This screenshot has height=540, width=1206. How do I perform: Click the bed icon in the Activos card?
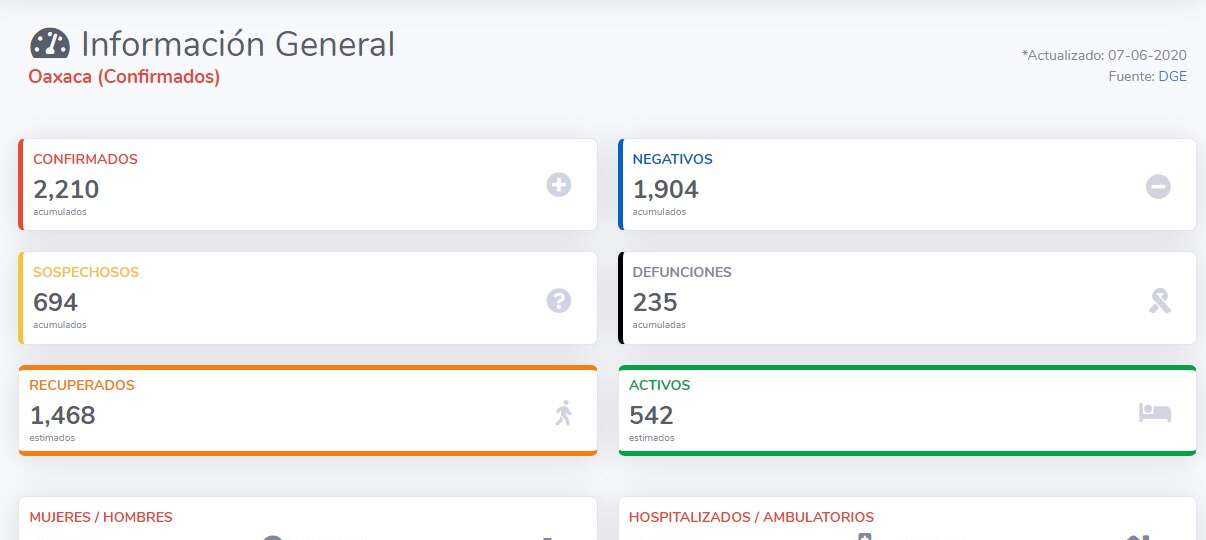tap(1154, 413)
